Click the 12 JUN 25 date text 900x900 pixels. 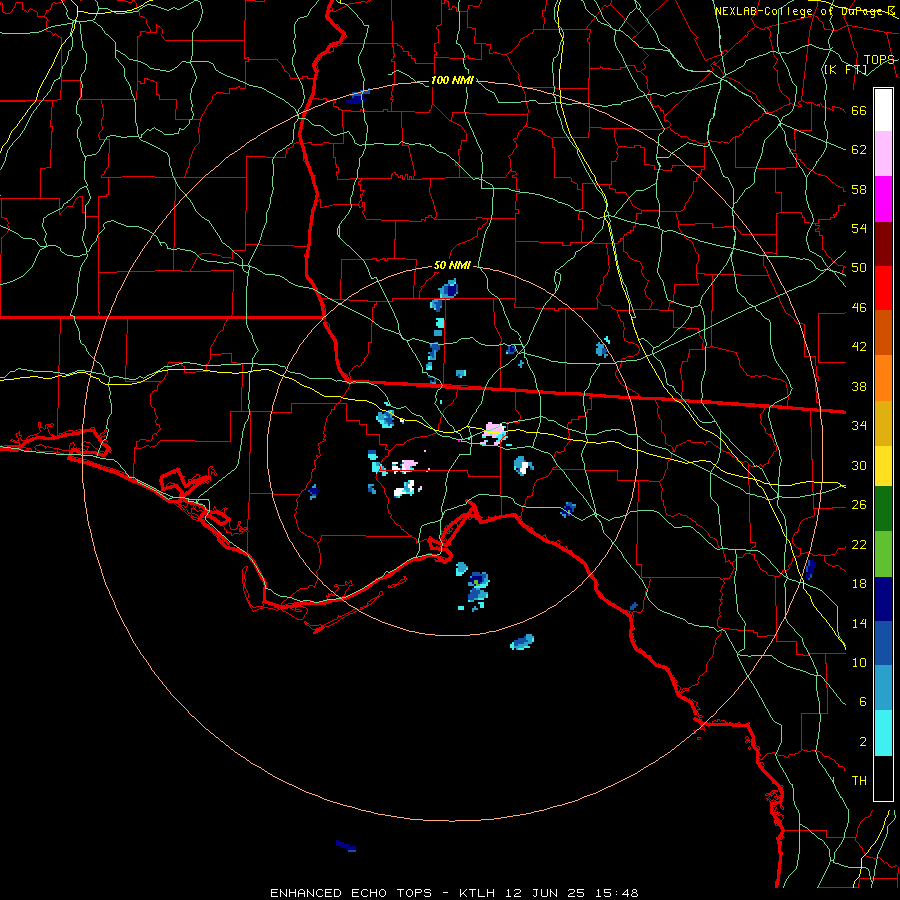point(545,893)
